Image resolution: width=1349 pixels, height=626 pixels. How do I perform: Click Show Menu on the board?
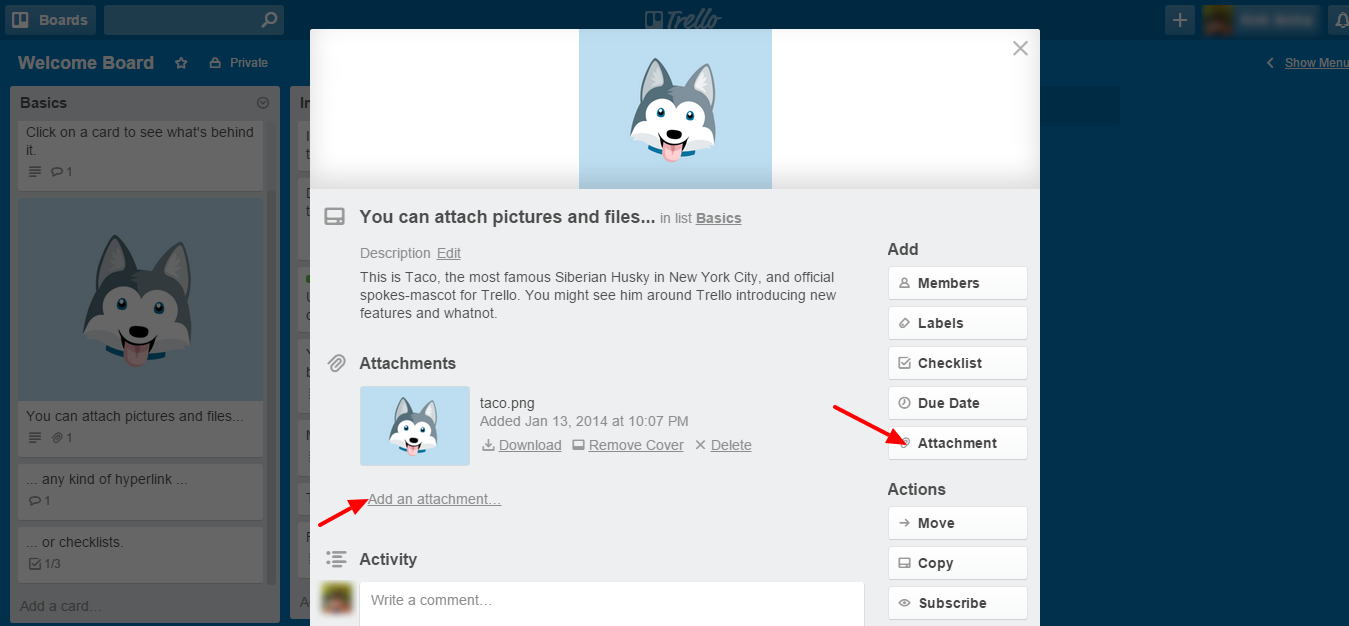(x=1316, y=63)
